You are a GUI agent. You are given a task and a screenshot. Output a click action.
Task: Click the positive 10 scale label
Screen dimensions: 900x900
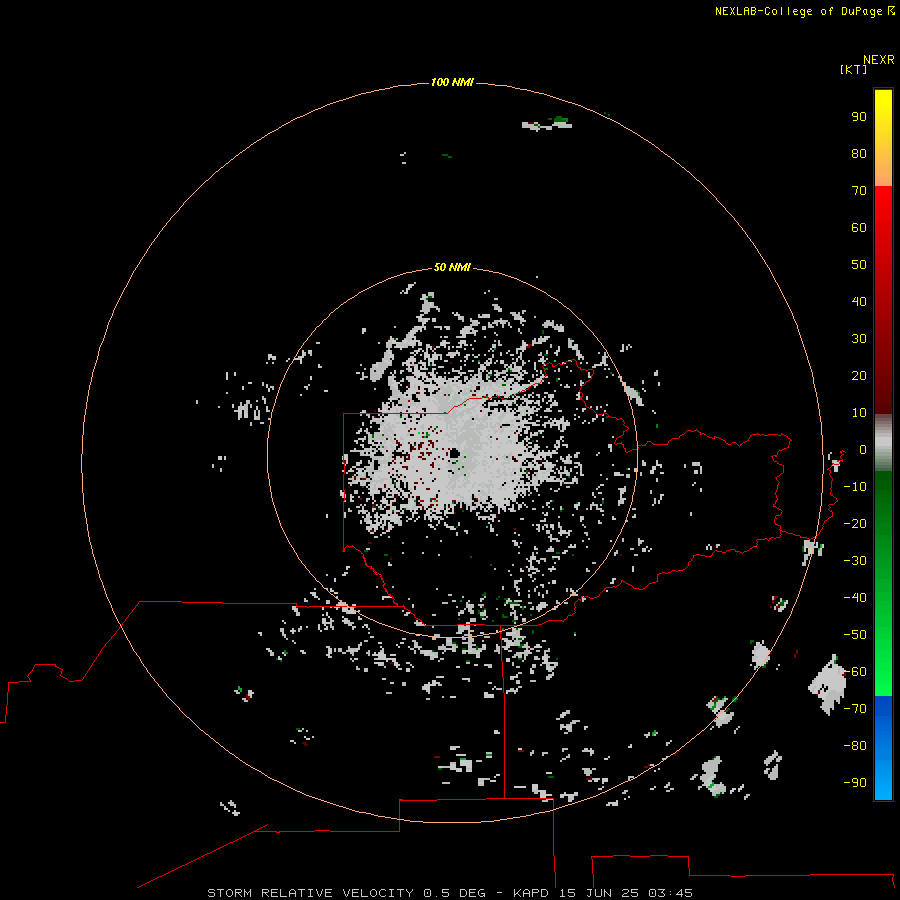(859, 413)
